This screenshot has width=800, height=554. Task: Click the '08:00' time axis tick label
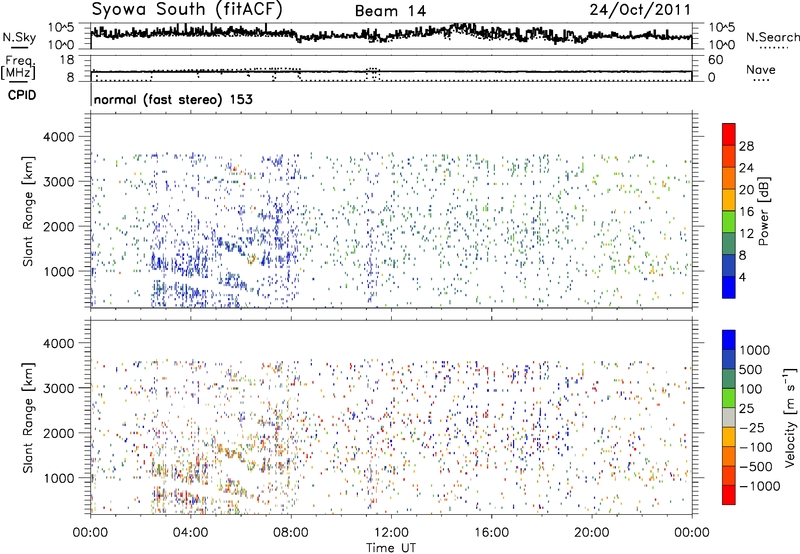(x=291, y=532)
